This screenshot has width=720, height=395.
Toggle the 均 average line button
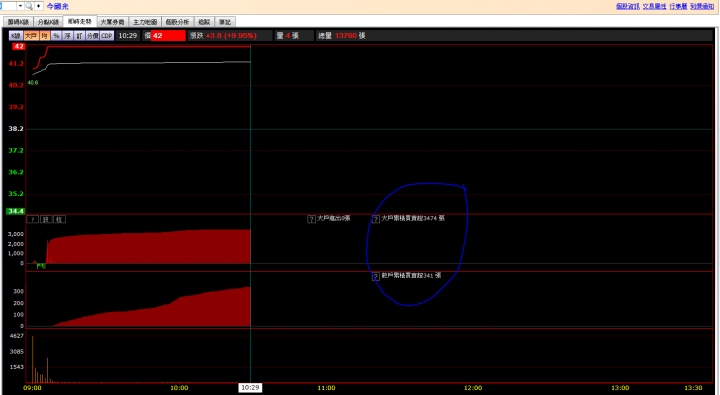[x=45, y=36]
